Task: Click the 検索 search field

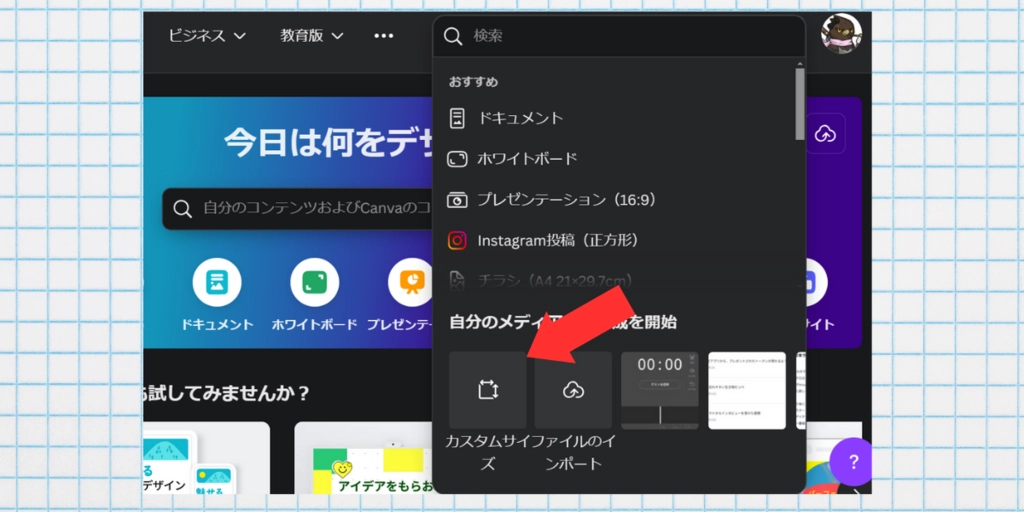Action: pos(618,36)
